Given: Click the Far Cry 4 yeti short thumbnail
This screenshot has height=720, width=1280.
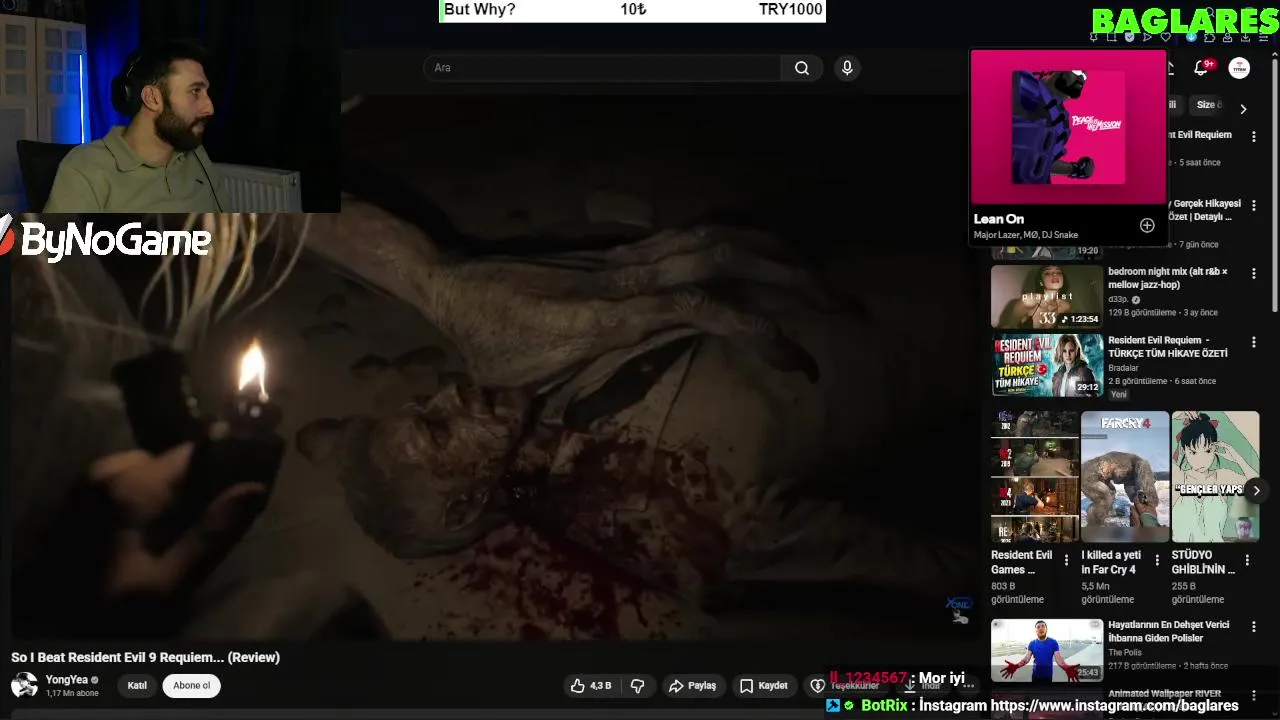Looking at the screenshot, I should tap(1125, 476).
